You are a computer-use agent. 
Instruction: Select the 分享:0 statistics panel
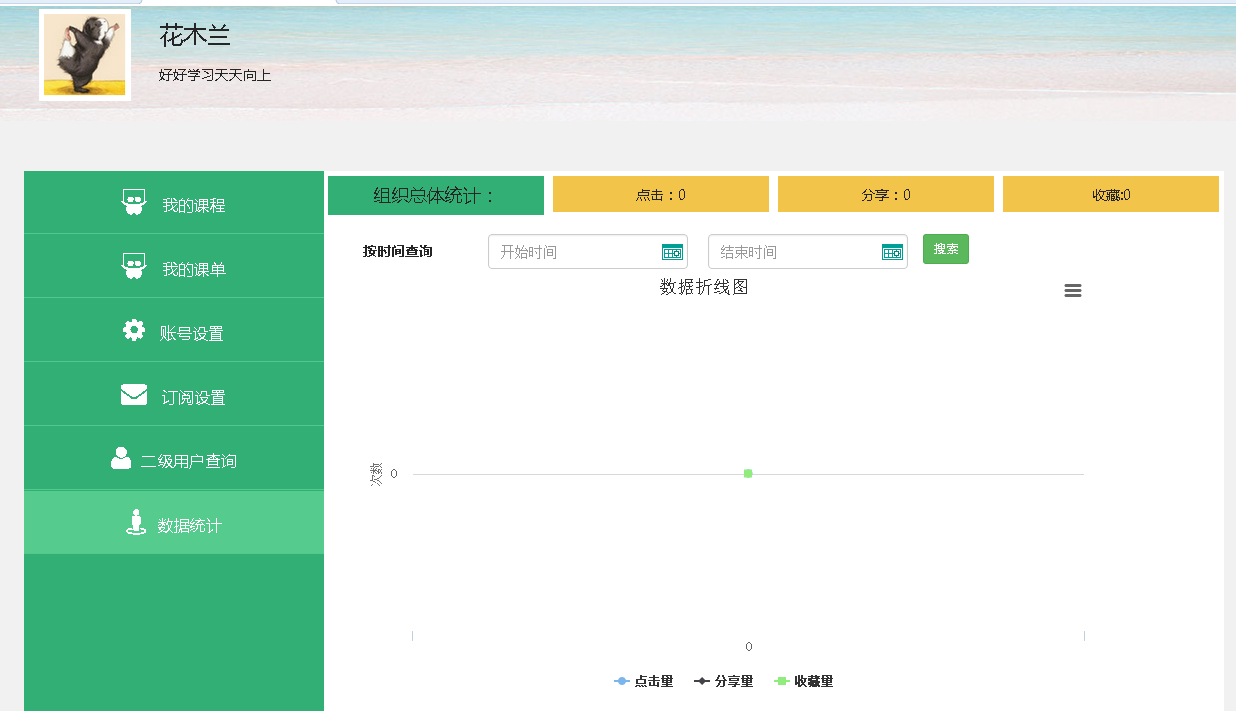click(885, 193)
